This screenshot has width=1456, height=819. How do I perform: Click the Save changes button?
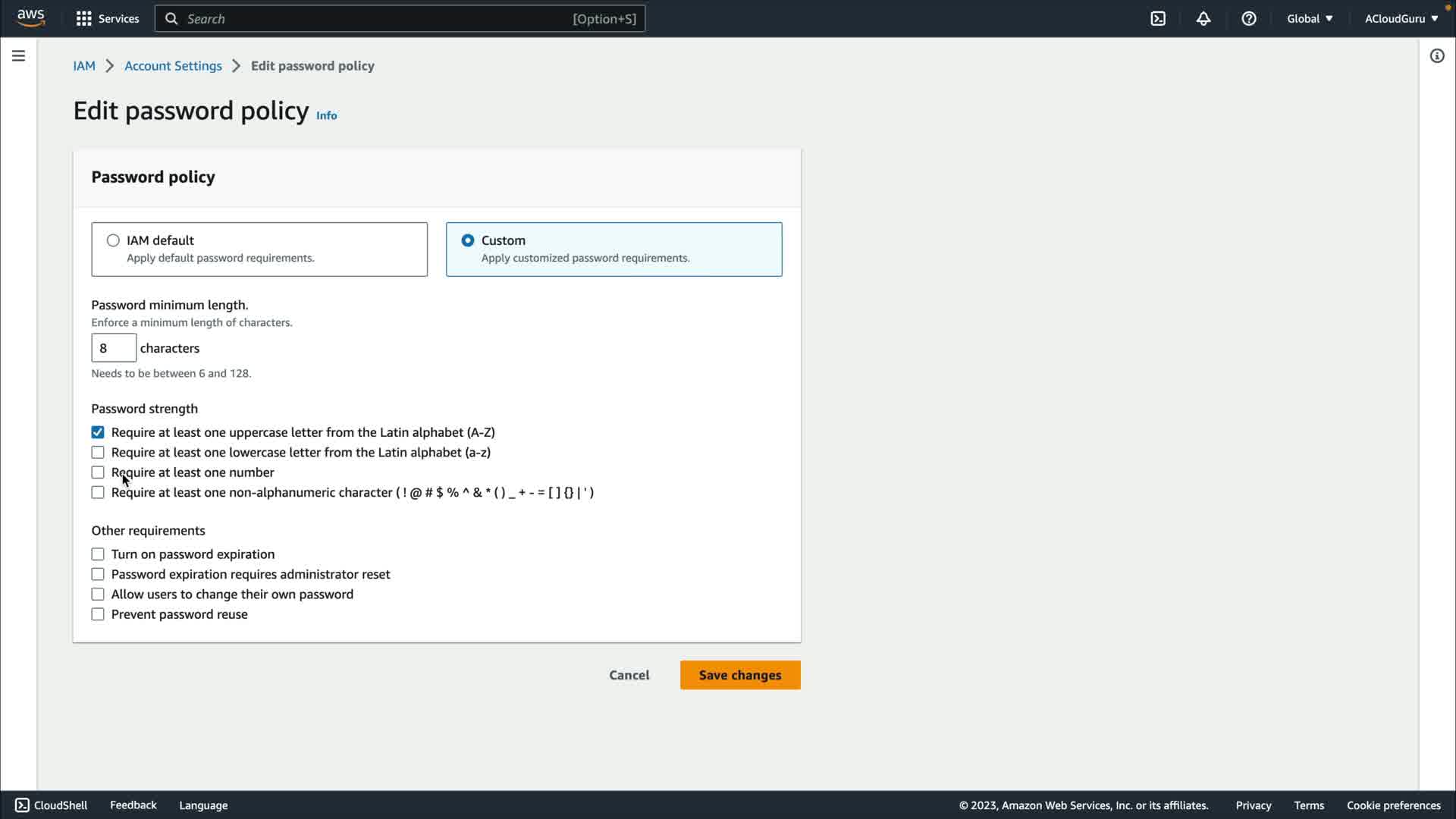[739, 675]
